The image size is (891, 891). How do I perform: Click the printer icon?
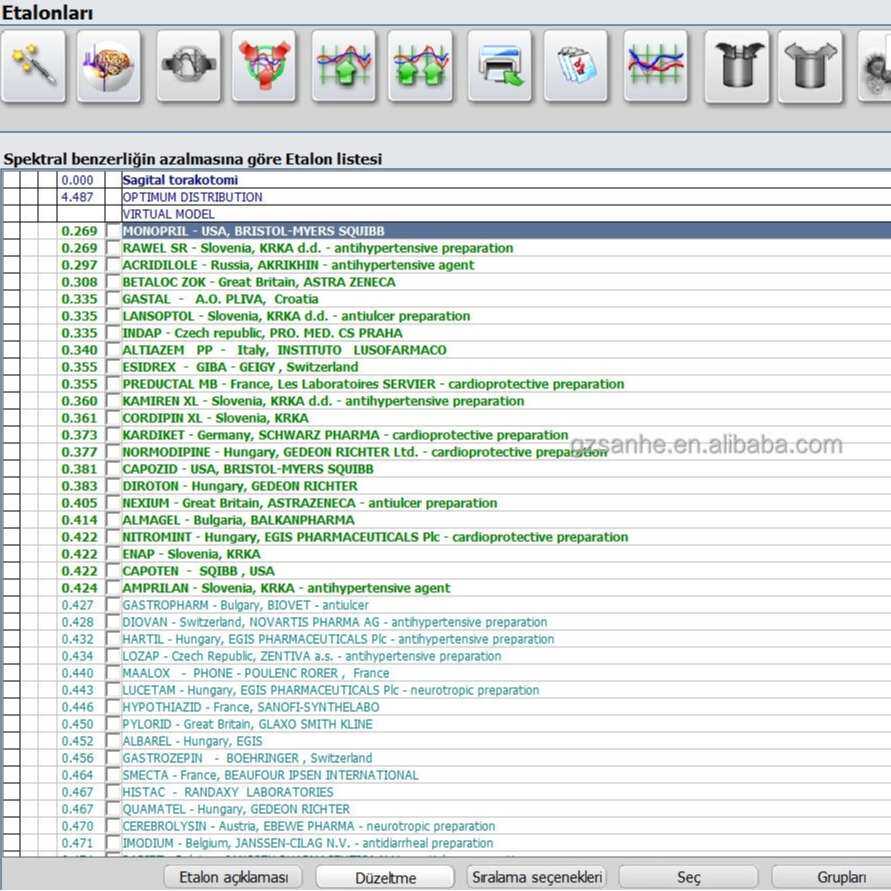point(499,66)
